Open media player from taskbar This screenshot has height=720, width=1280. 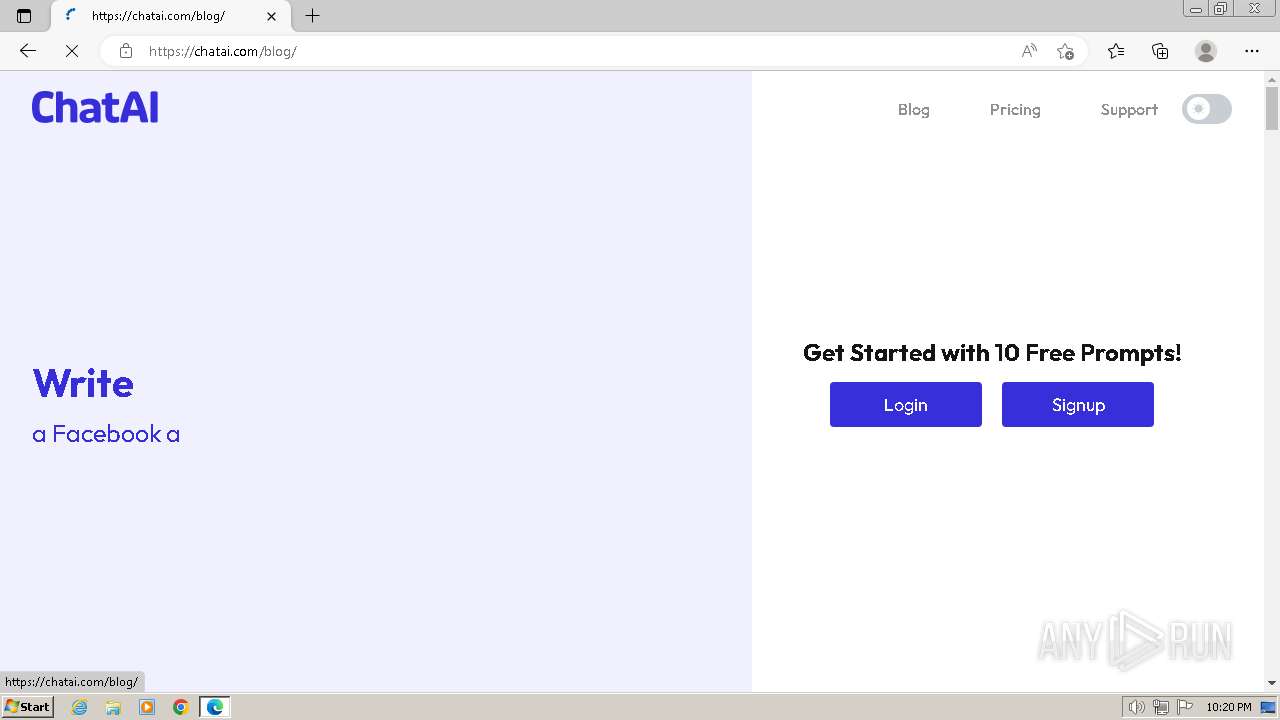(147, 707)
